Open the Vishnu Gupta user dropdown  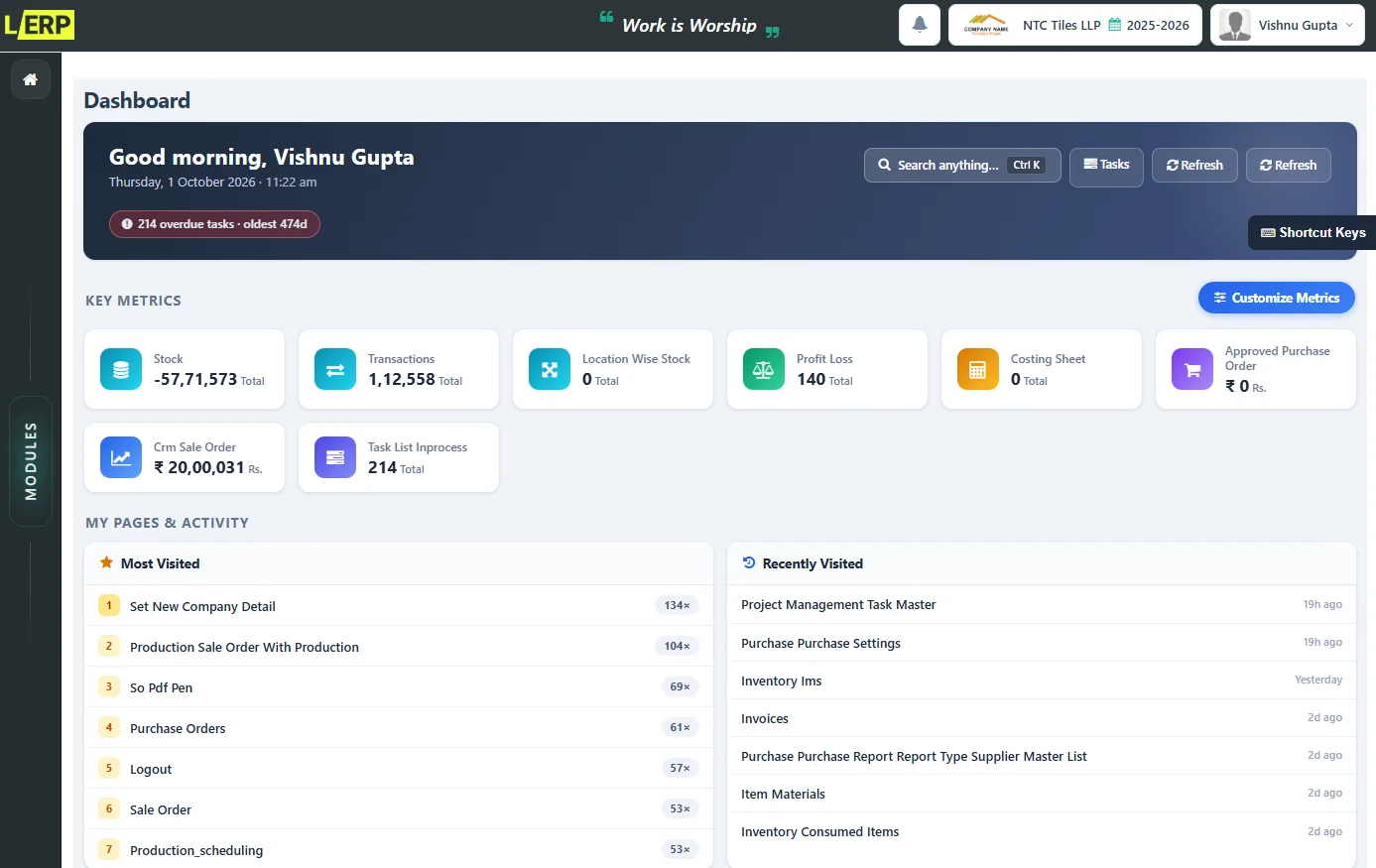[1288, 25]
